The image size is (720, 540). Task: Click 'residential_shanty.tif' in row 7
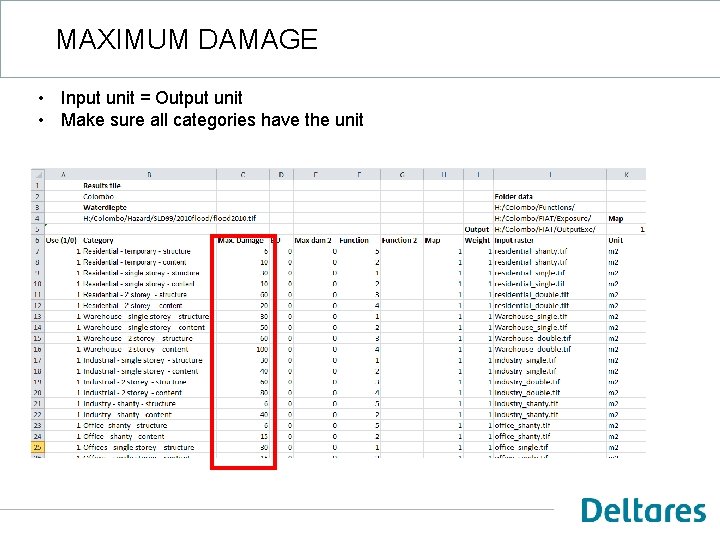point(531,251)
